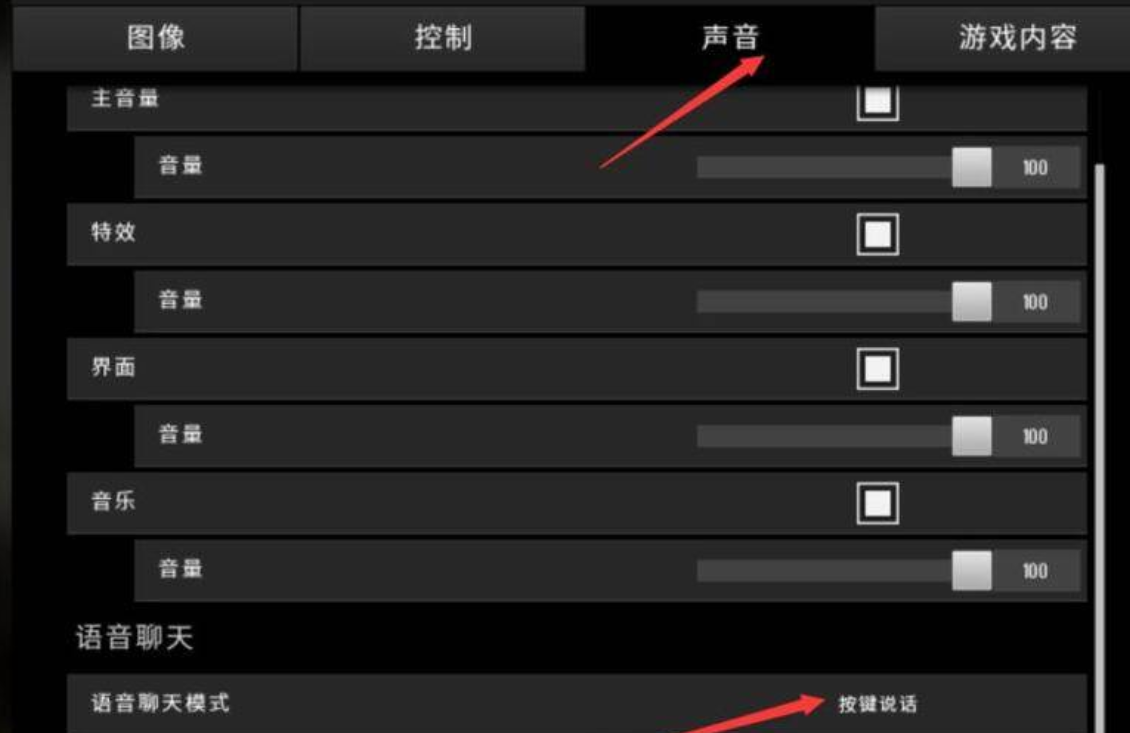This screenshot has height=733, width=1130.
Task: Click the 音乐 volume value 100 field
Action: pyautogui.click(x=1036, y=571)
